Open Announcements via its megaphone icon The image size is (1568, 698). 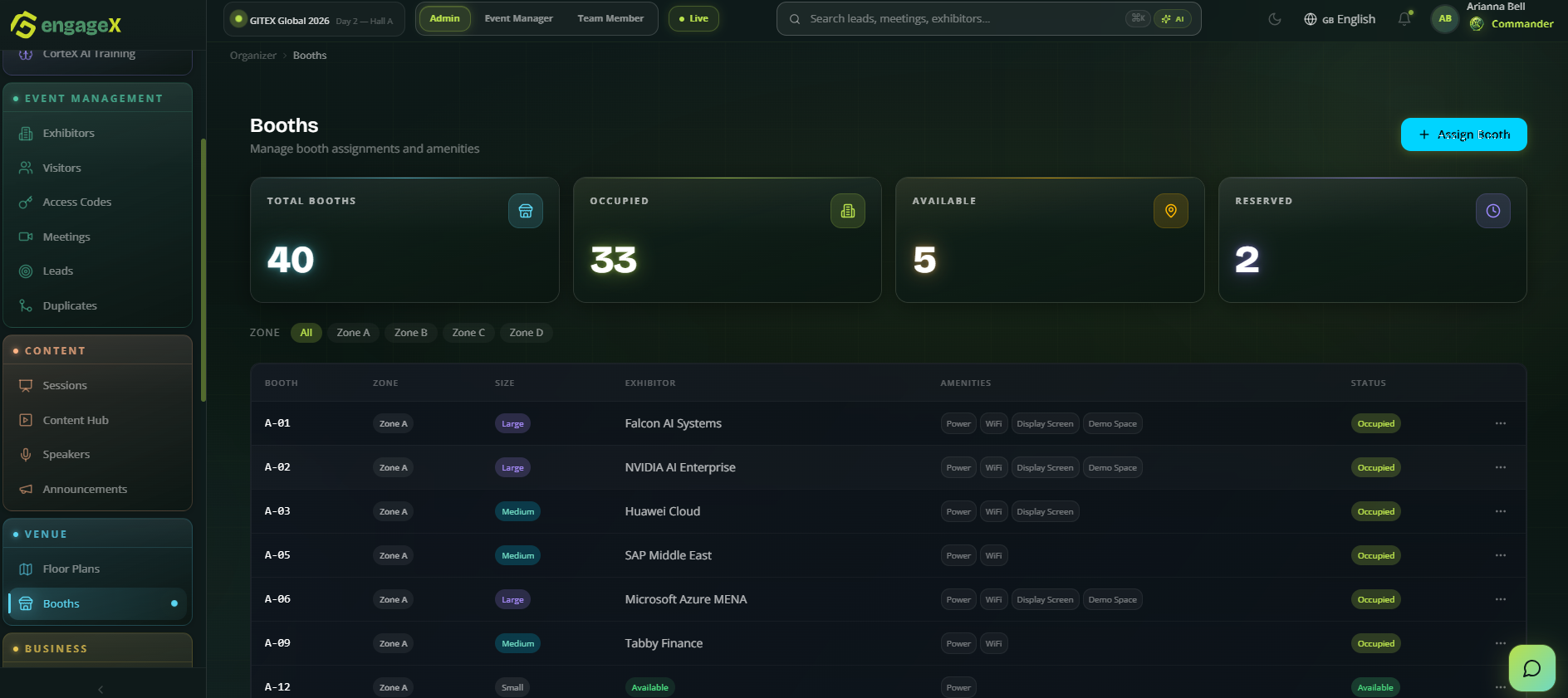pyautogui.click(x=26, y=490)
